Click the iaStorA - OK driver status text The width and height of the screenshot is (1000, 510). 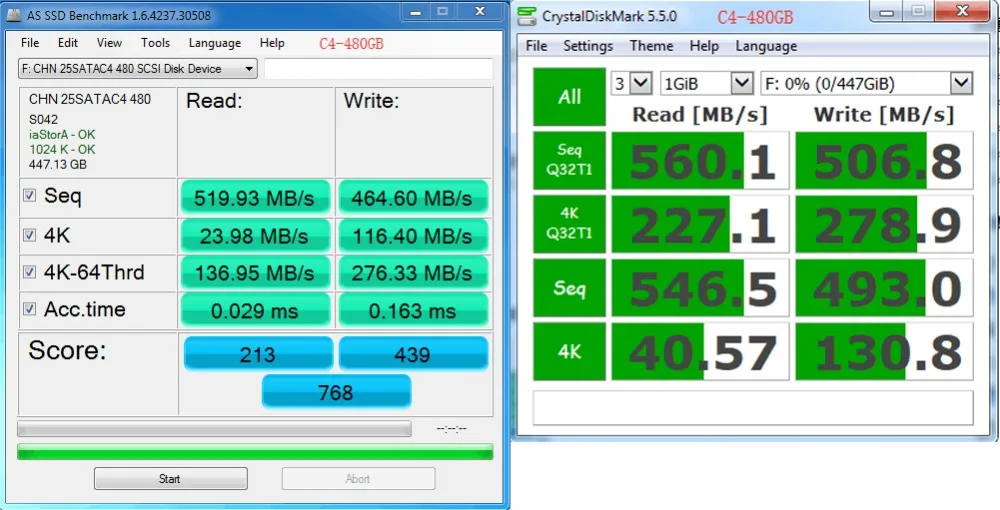(x=62, y=135)
